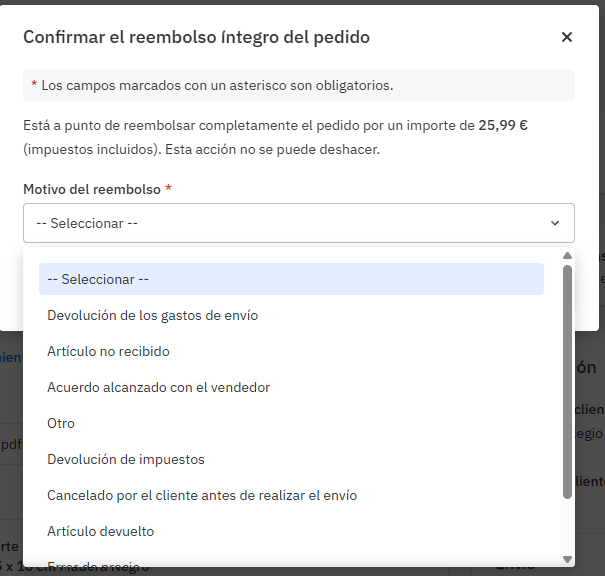
Task: Select 'Artículo devuelto' option
Action: coord(101,531)
